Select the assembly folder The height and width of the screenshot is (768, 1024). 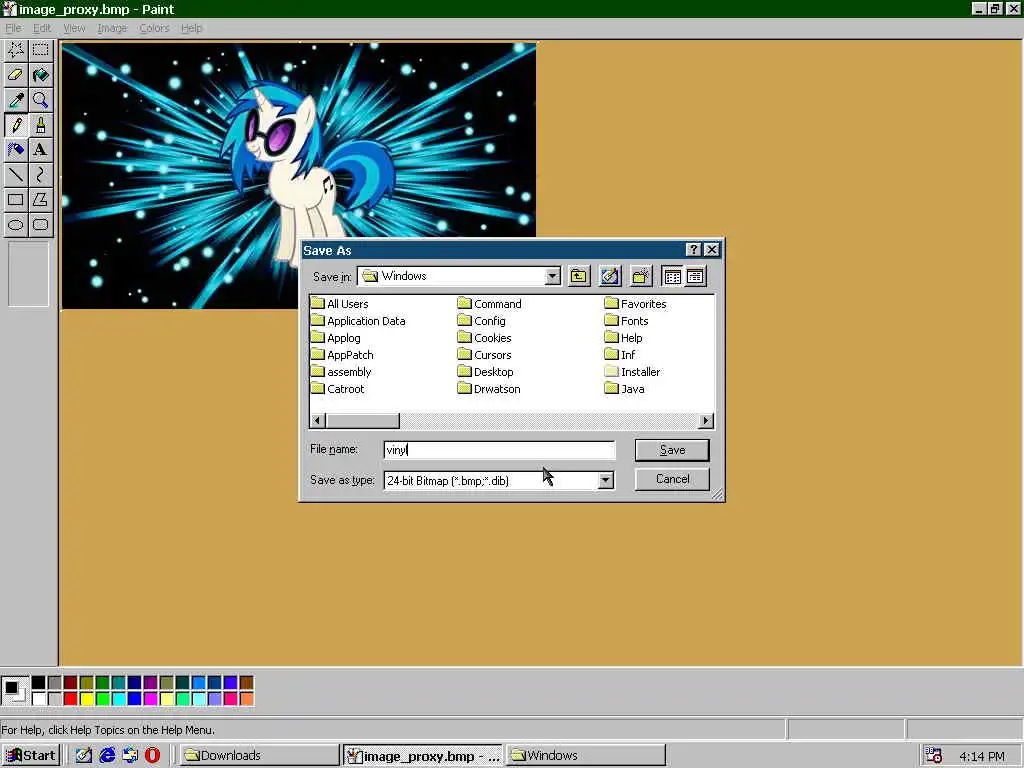(x=341, y=372)
